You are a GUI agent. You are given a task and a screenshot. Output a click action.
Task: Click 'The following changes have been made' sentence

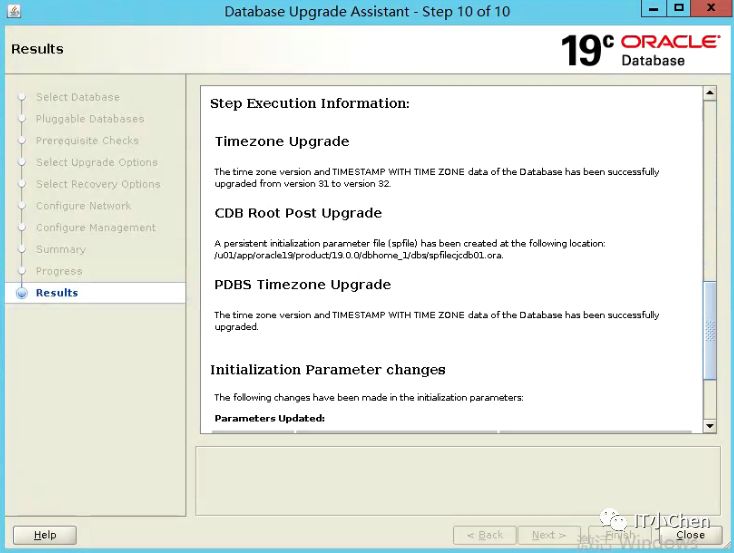coord(369,398)
